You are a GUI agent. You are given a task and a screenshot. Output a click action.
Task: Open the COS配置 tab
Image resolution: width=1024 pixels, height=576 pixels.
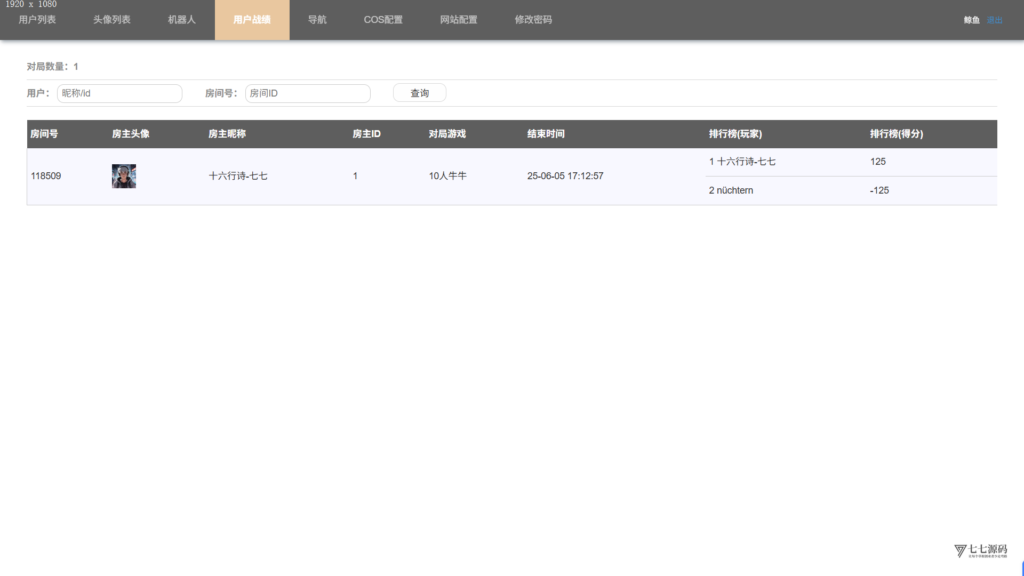point(383,20)
